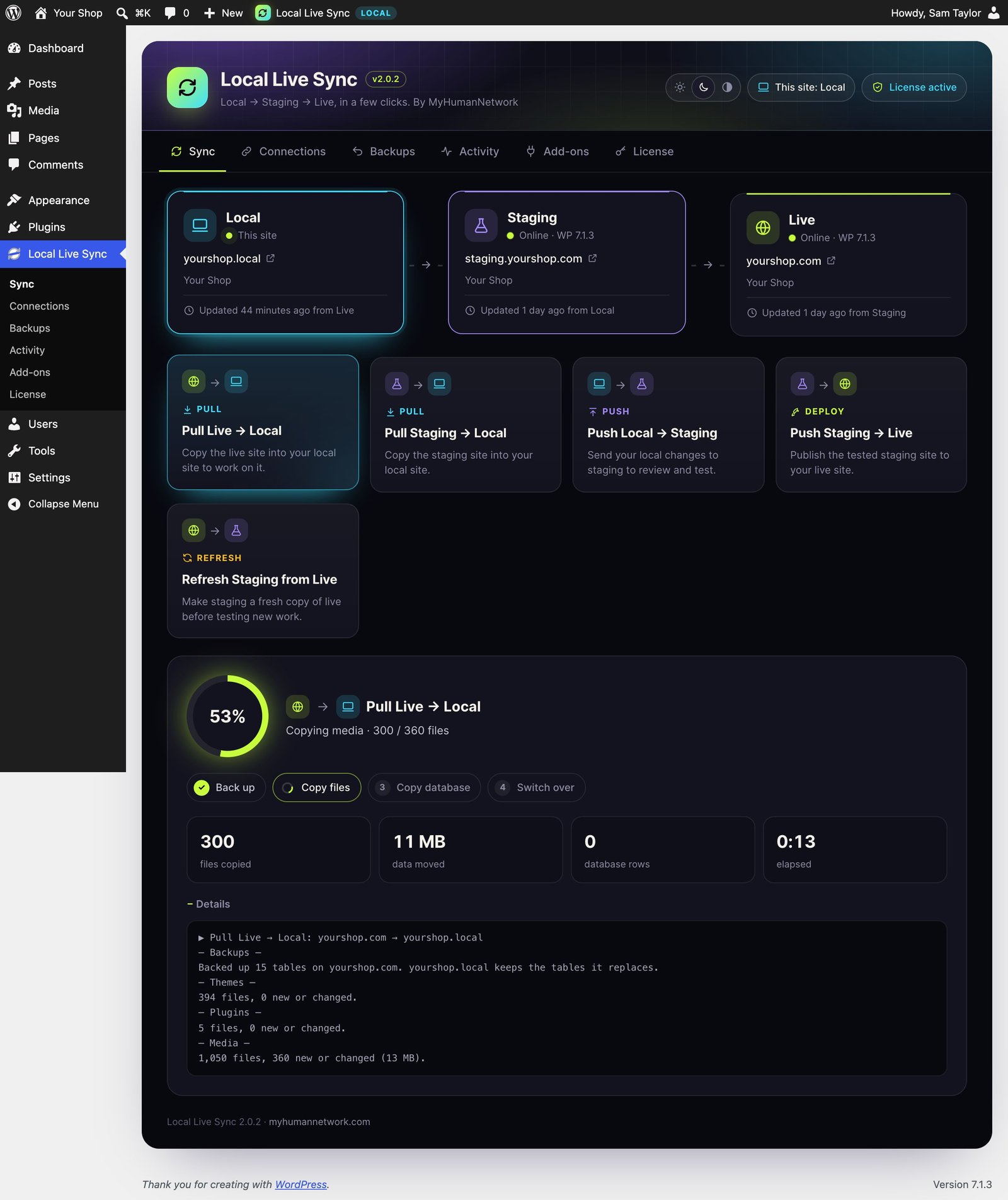The image size is (1008, 1200).
Task: Open the Add-ons tab
Action: point(558,152)
